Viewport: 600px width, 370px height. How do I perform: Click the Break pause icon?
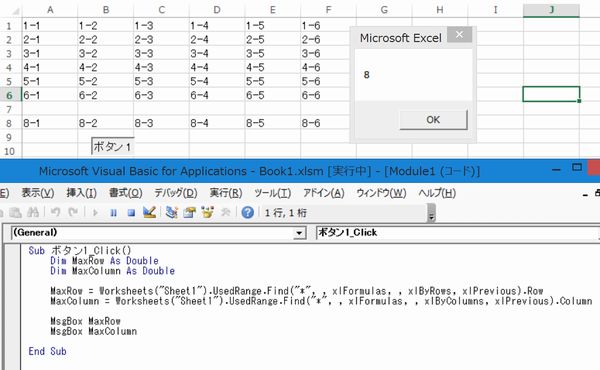click(x=113, y=212)
